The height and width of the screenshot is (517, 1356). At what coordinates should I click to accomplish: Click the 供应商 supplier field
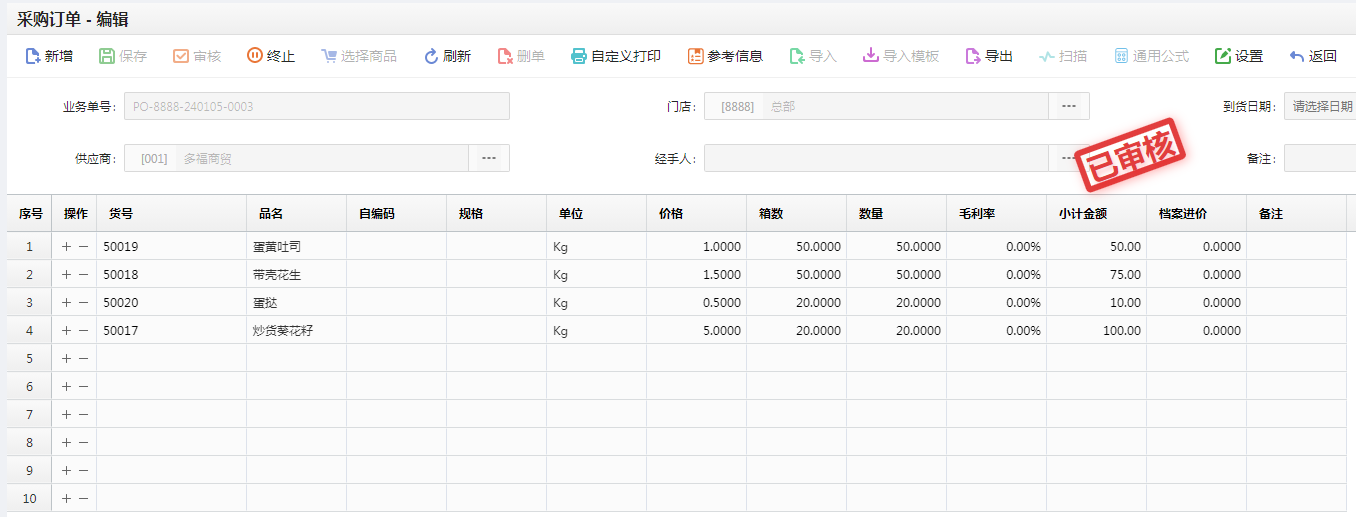point(296,158)
